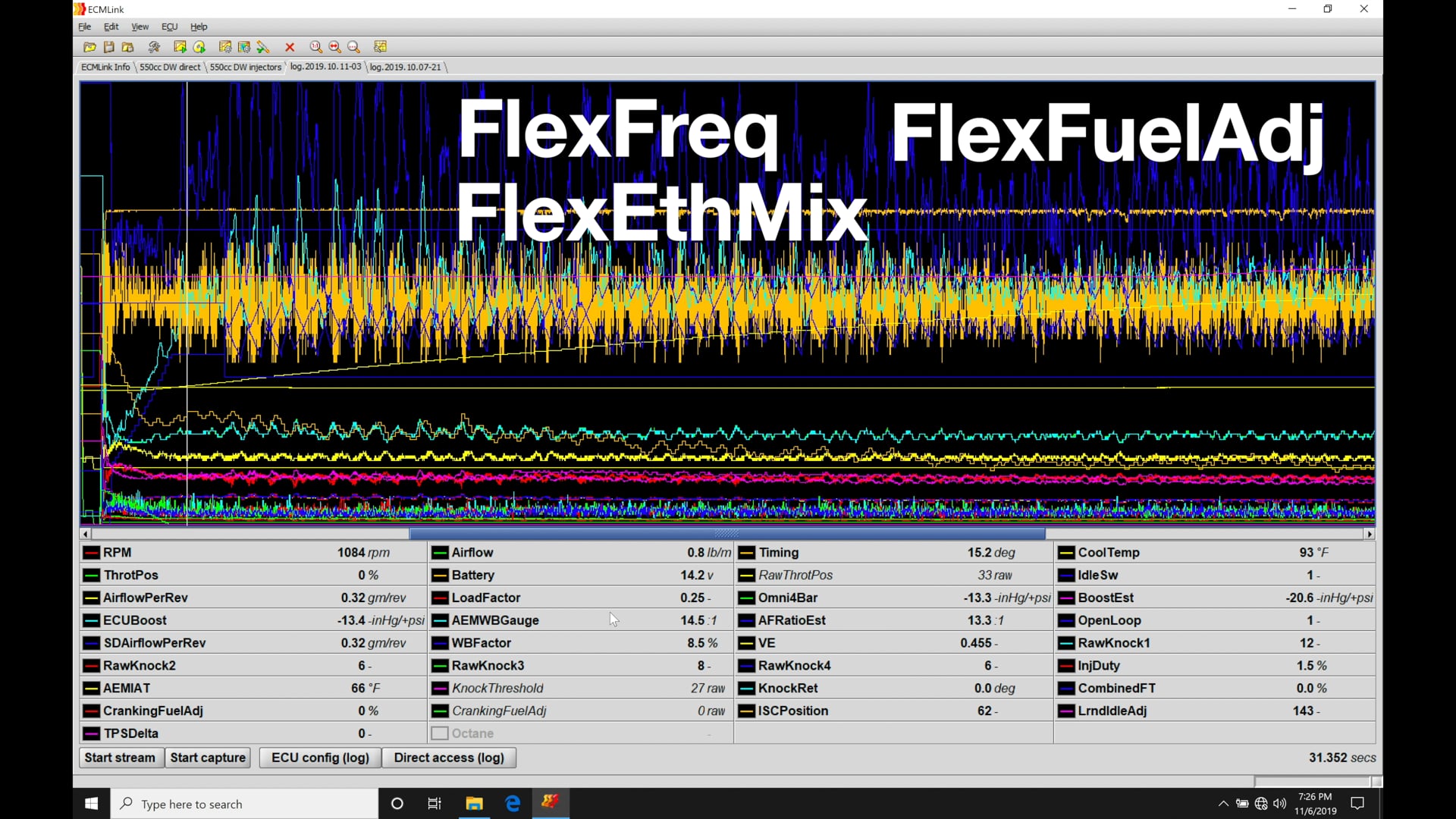Save the current log
This screenshot has height=819, width=1456.
(x=109, y=46)
